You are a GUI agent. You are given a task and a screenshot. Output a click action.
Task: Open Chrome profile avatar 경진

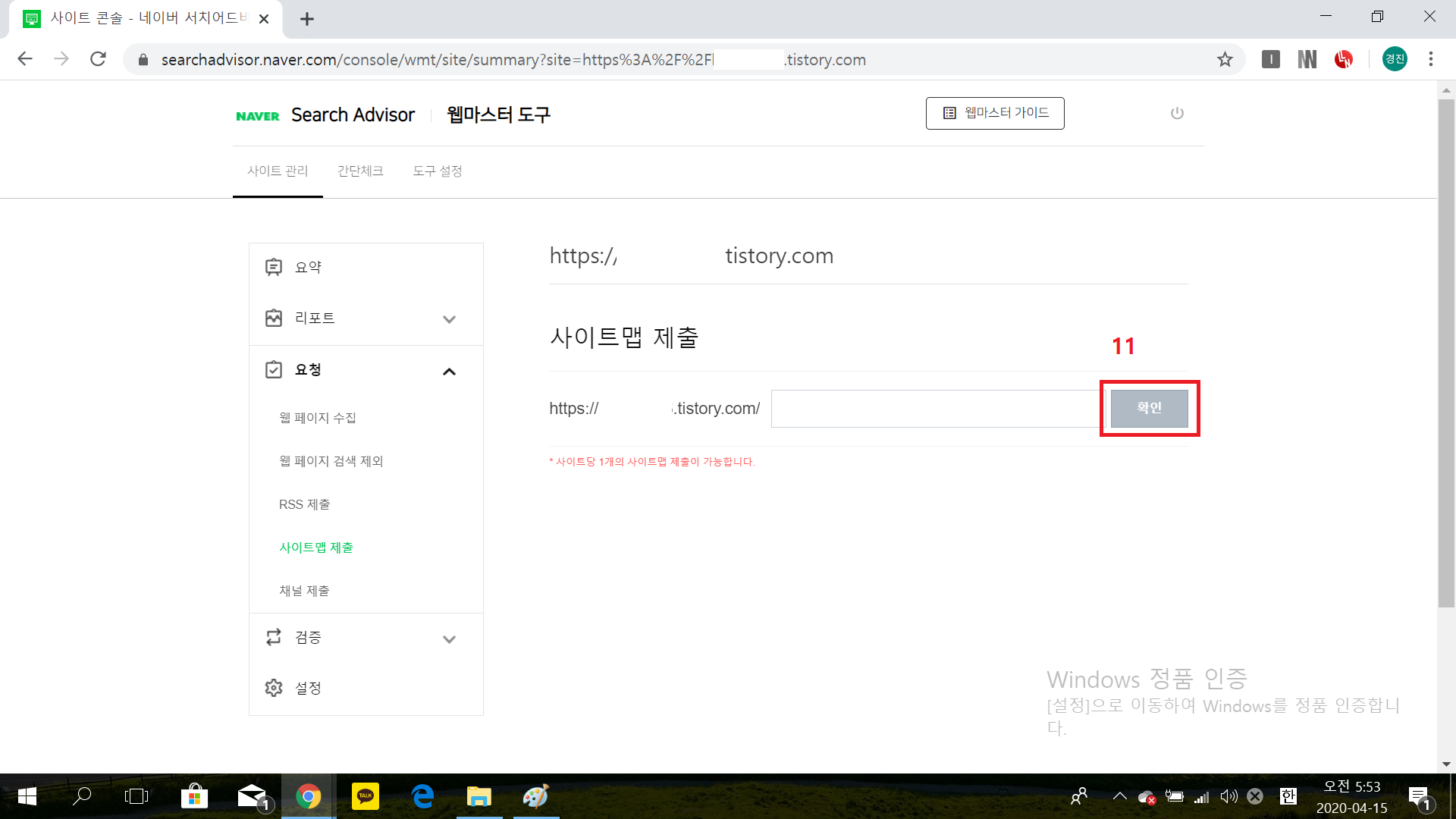coord(1395,59)
